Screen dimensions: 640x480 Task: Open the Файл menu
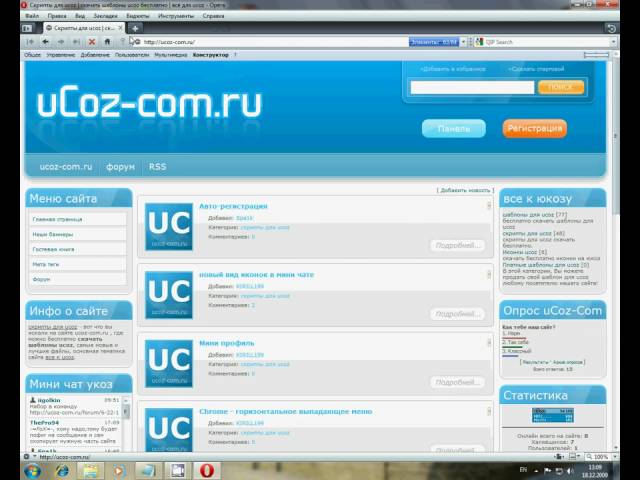32,16
